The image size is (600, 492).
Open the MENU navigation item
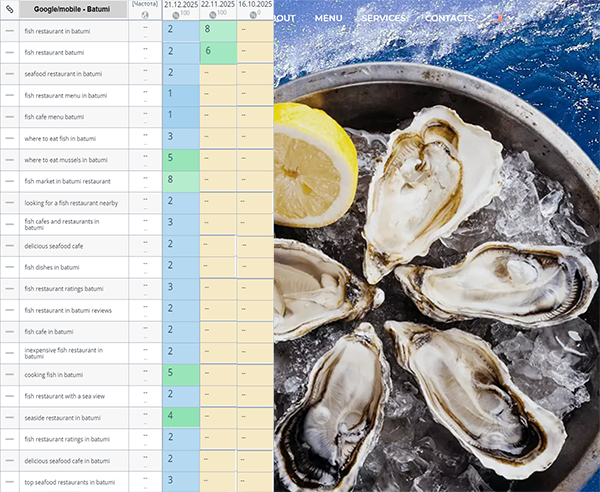click(x=328, y=18)
